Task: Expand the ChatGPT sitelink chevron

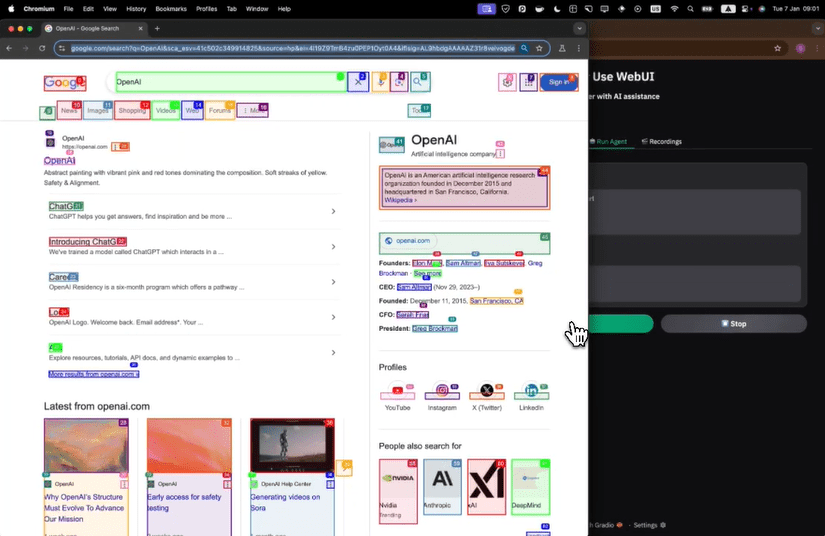Action: point(333,211)
